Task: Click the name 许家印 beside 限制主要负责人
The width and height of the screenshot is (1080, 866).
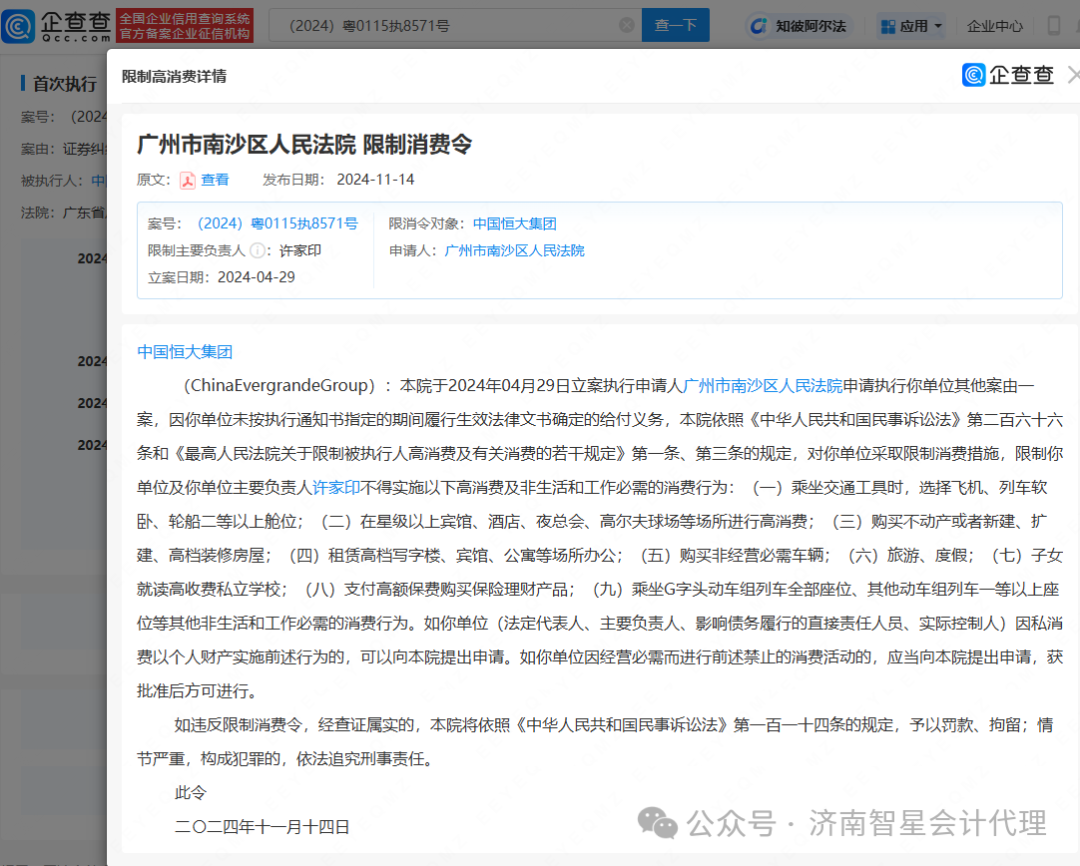Action: (x=300, y=251)
